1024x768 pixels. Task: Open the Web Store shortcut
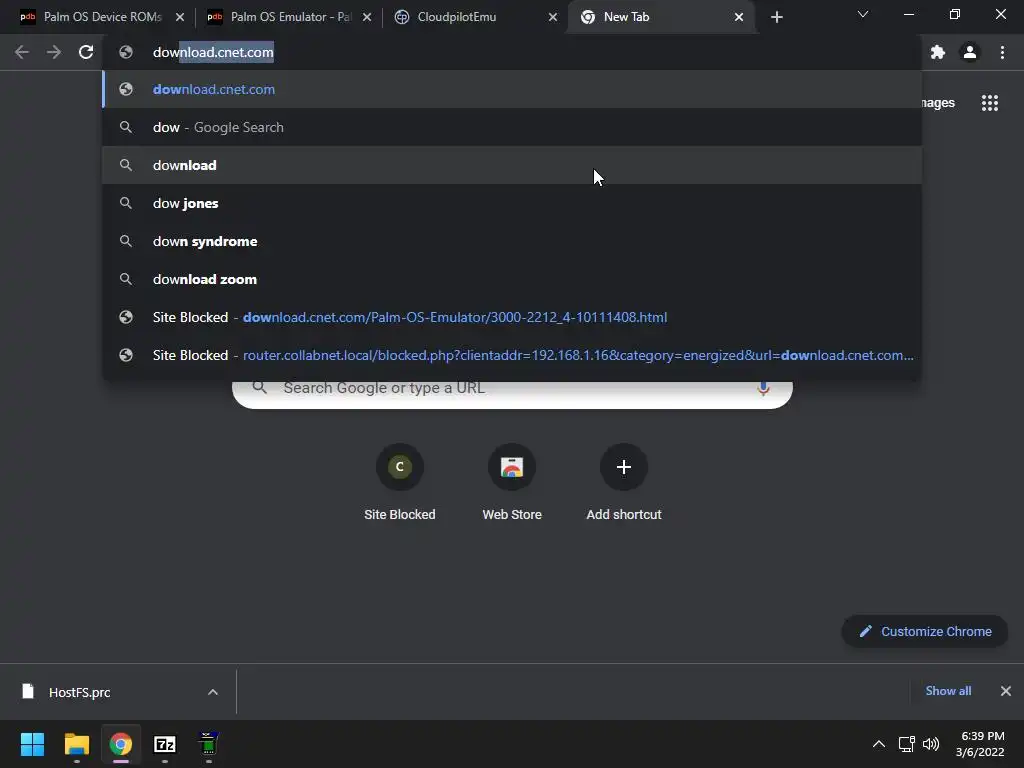point(512,482)
